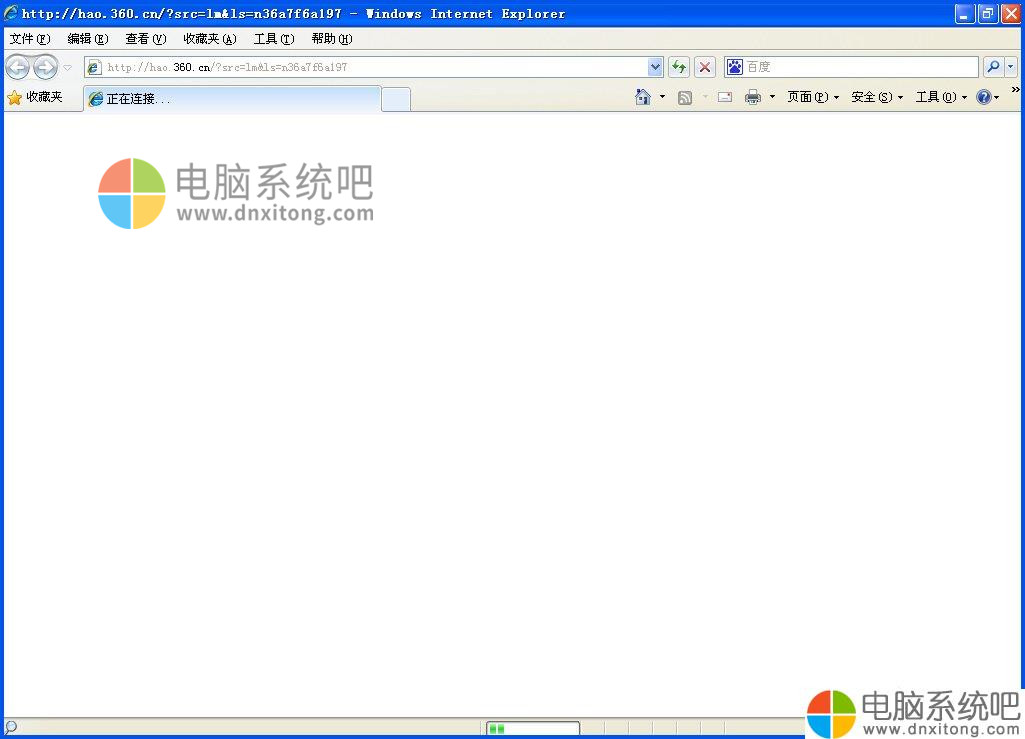Click the search magnifier button
The image size is (1025, 739).
click(x=993, y=67)
